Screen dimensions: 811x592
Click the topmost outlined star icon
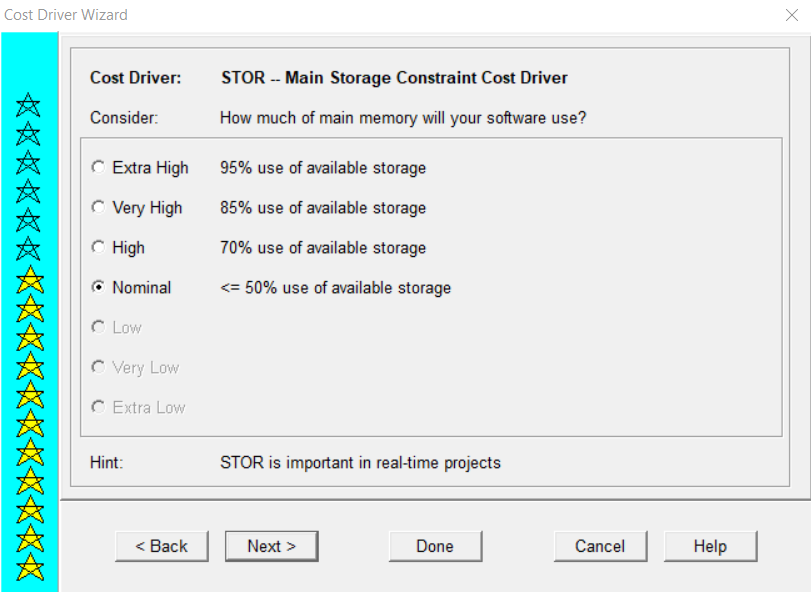(28, 105)
